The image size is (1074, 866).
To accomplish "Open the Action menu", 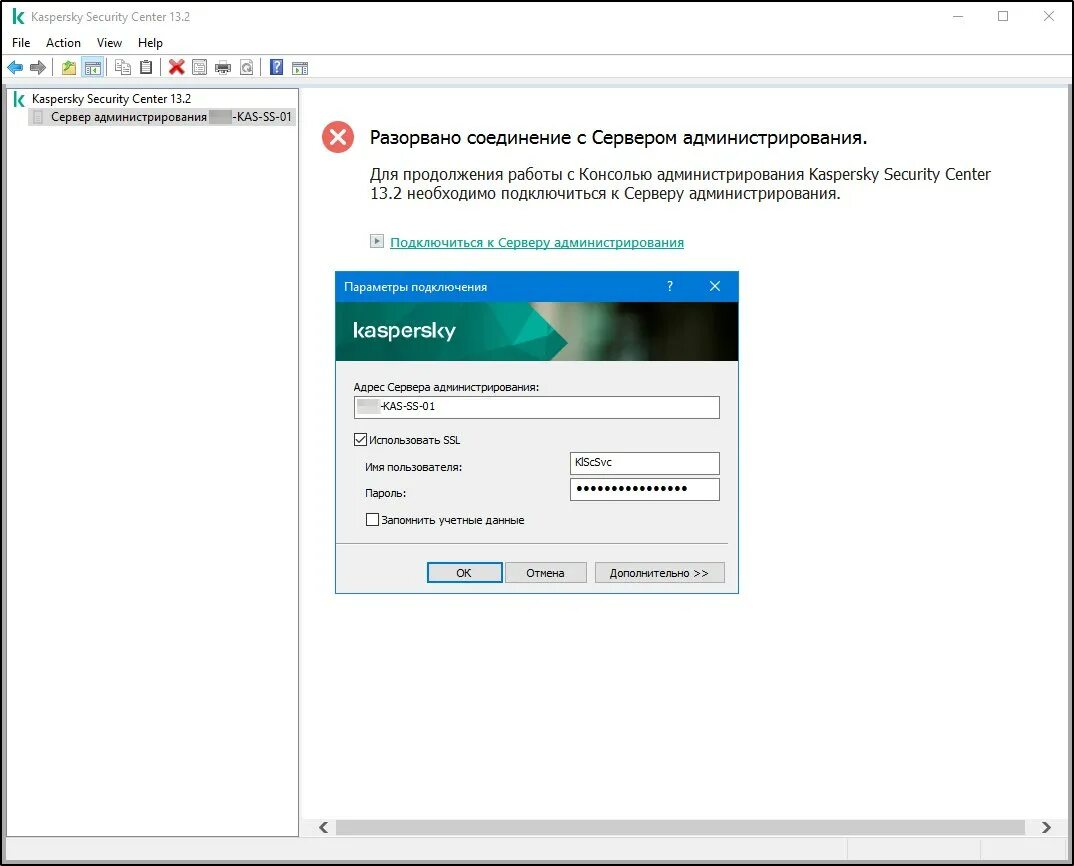I will pyautogui.click(x=63, y=42).
